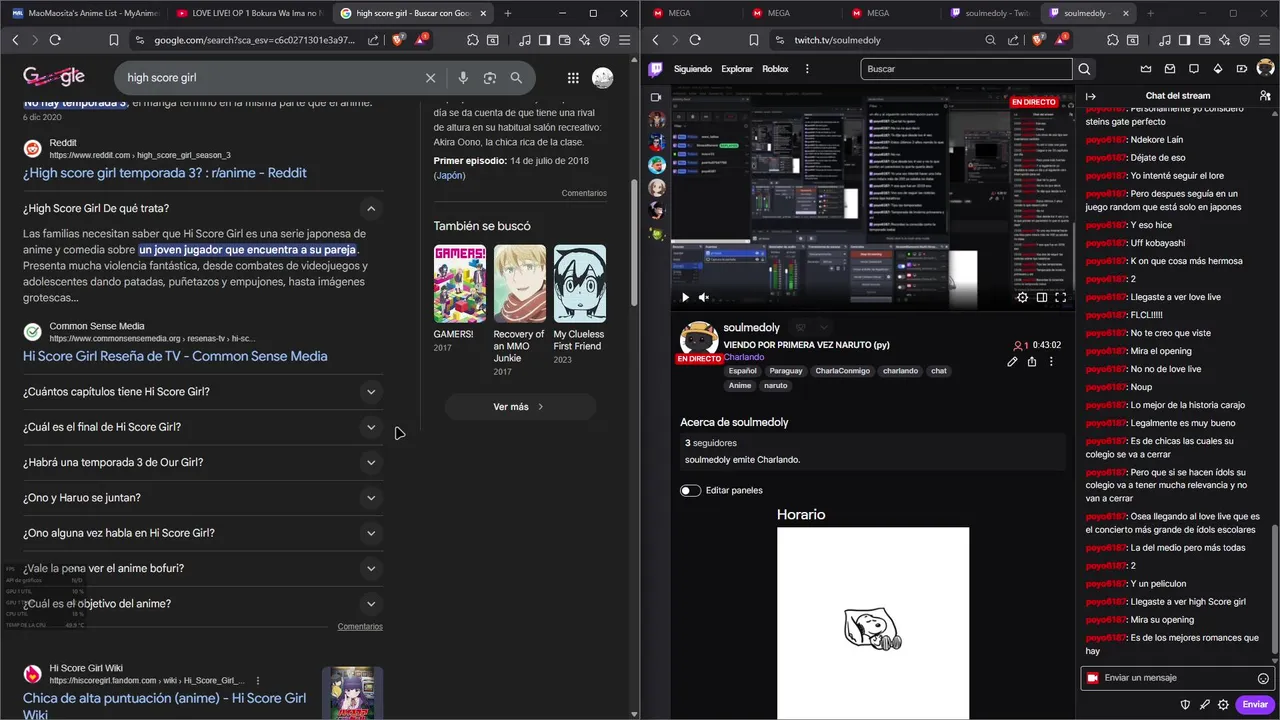The image size is (1280, 720).
Task: Open the Google apps grid
Action: pos(573,78)
